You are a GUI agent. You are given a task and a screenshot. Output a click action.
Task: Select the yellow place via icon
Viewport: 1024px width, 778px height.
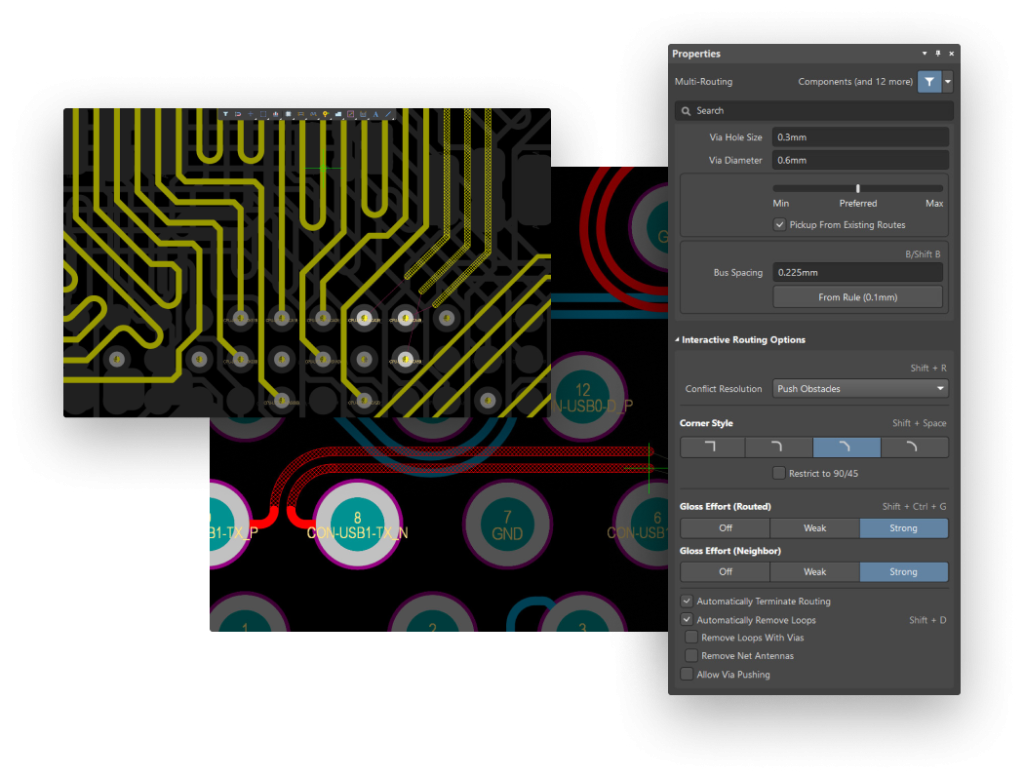(x=326, y=114)
